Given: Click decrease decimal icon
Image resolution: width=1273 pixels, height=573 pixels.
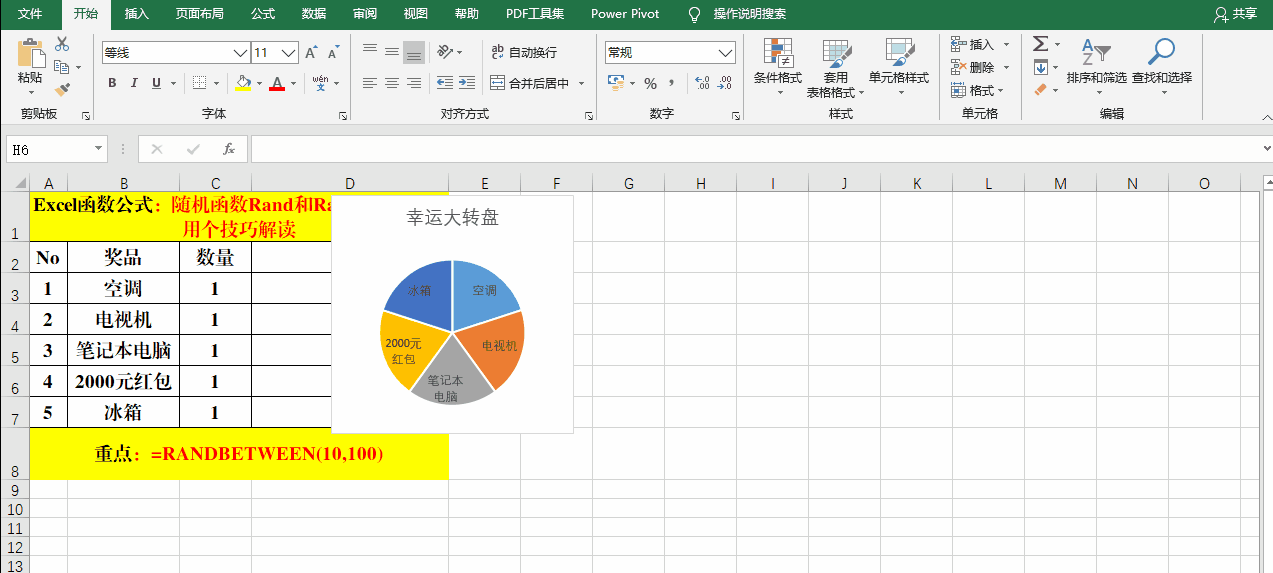Looking at the screenshot, I should click(x=724, y=83).
